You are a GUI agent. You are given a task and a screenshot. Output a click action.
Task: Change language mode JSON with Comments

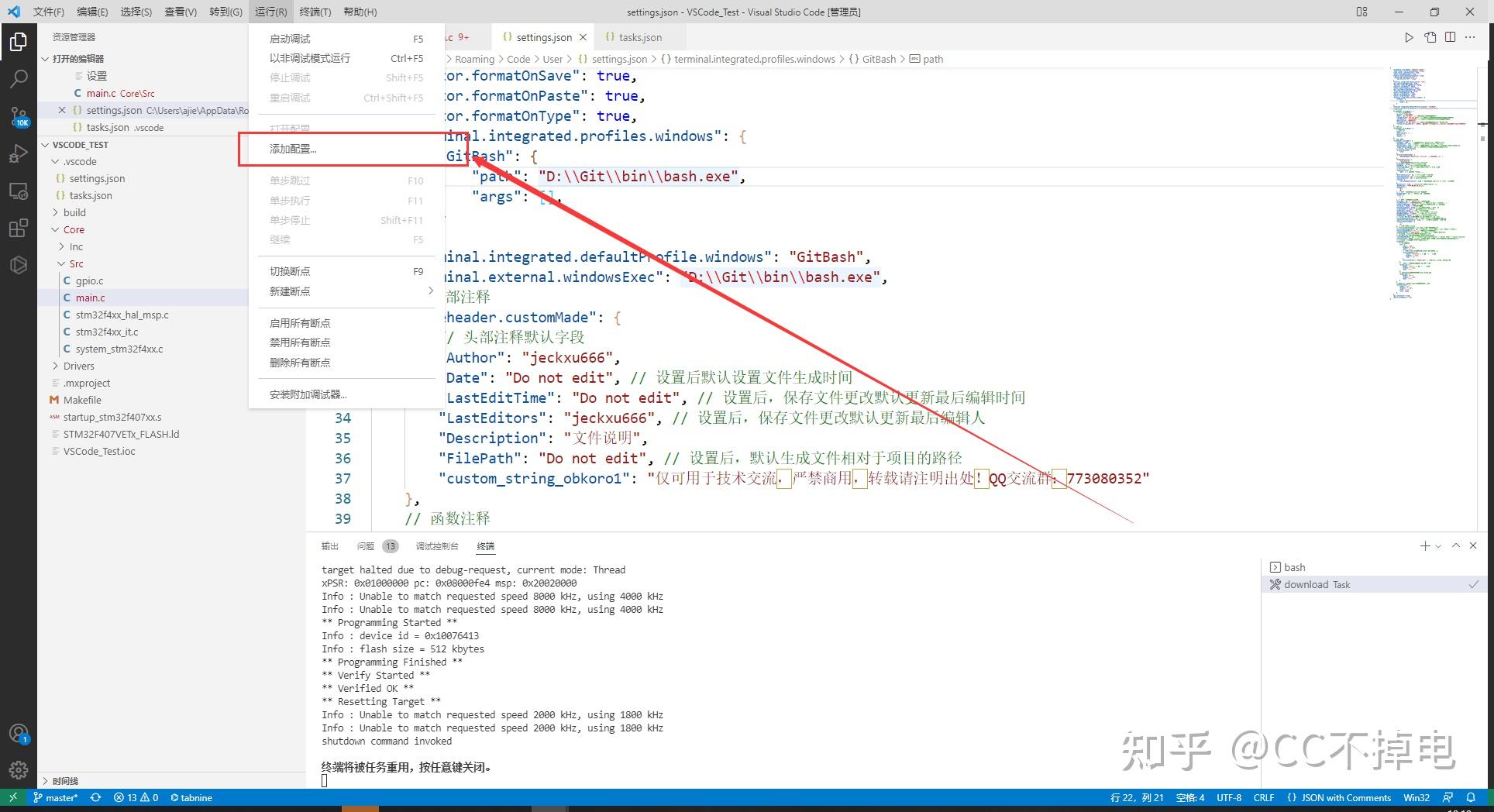click(x=1339, y=797)
